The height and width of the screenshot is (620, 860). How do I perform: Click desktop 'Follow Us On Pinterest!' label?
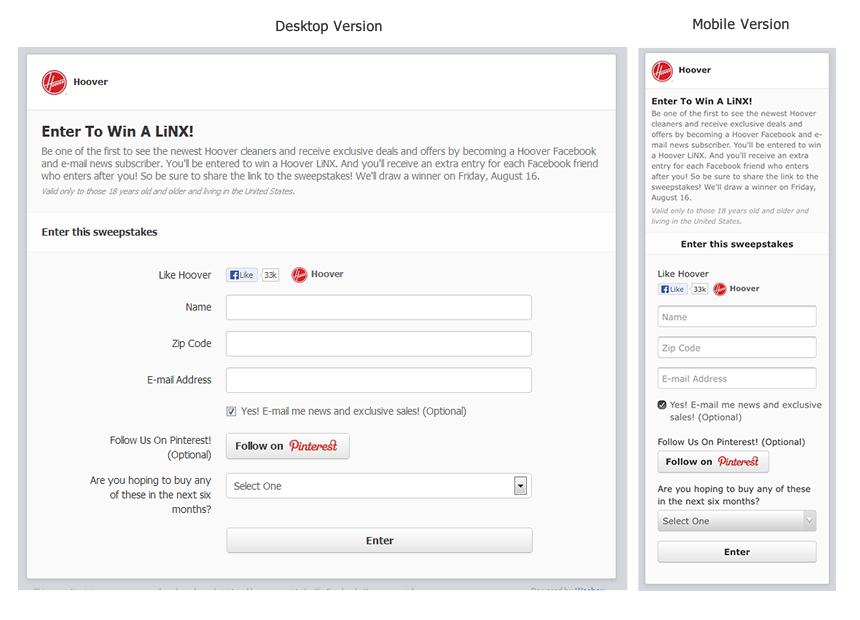(x=160, y=448)
